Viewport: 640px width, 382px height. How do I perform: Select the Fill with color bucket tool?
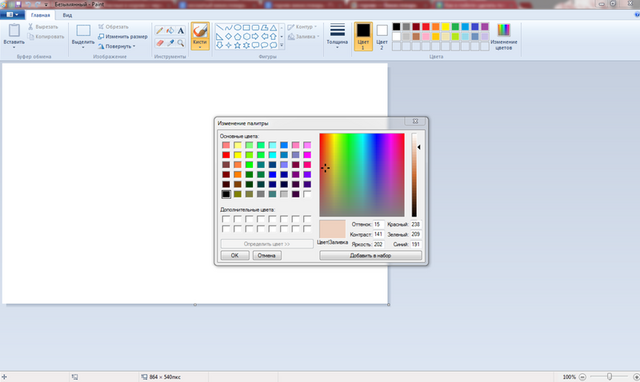click(x=170, y=31)
